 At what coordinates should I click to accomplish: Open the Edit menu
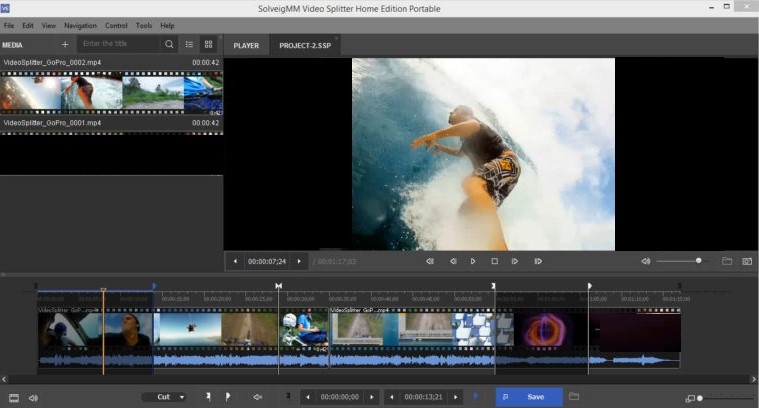[x=28, y=26]
